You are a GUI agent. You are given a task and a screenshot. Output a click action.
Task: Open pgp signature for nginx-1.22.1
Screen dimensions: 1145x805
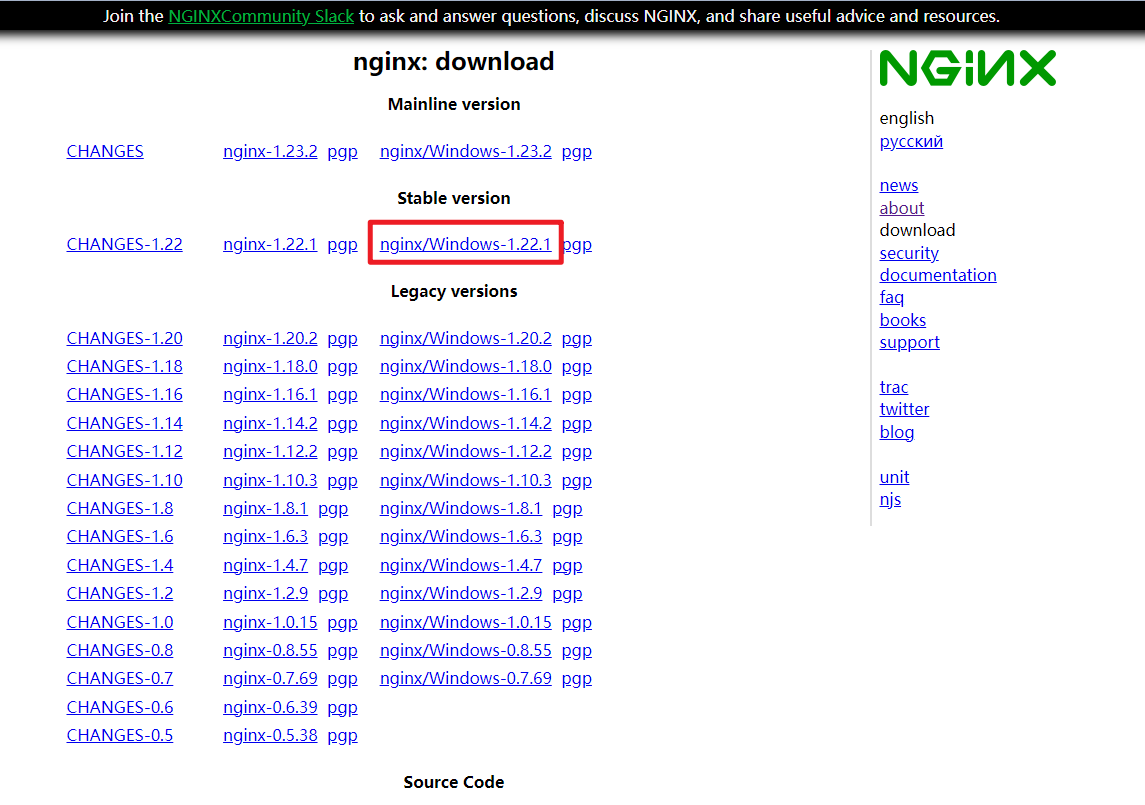click(x=342, y=244)
